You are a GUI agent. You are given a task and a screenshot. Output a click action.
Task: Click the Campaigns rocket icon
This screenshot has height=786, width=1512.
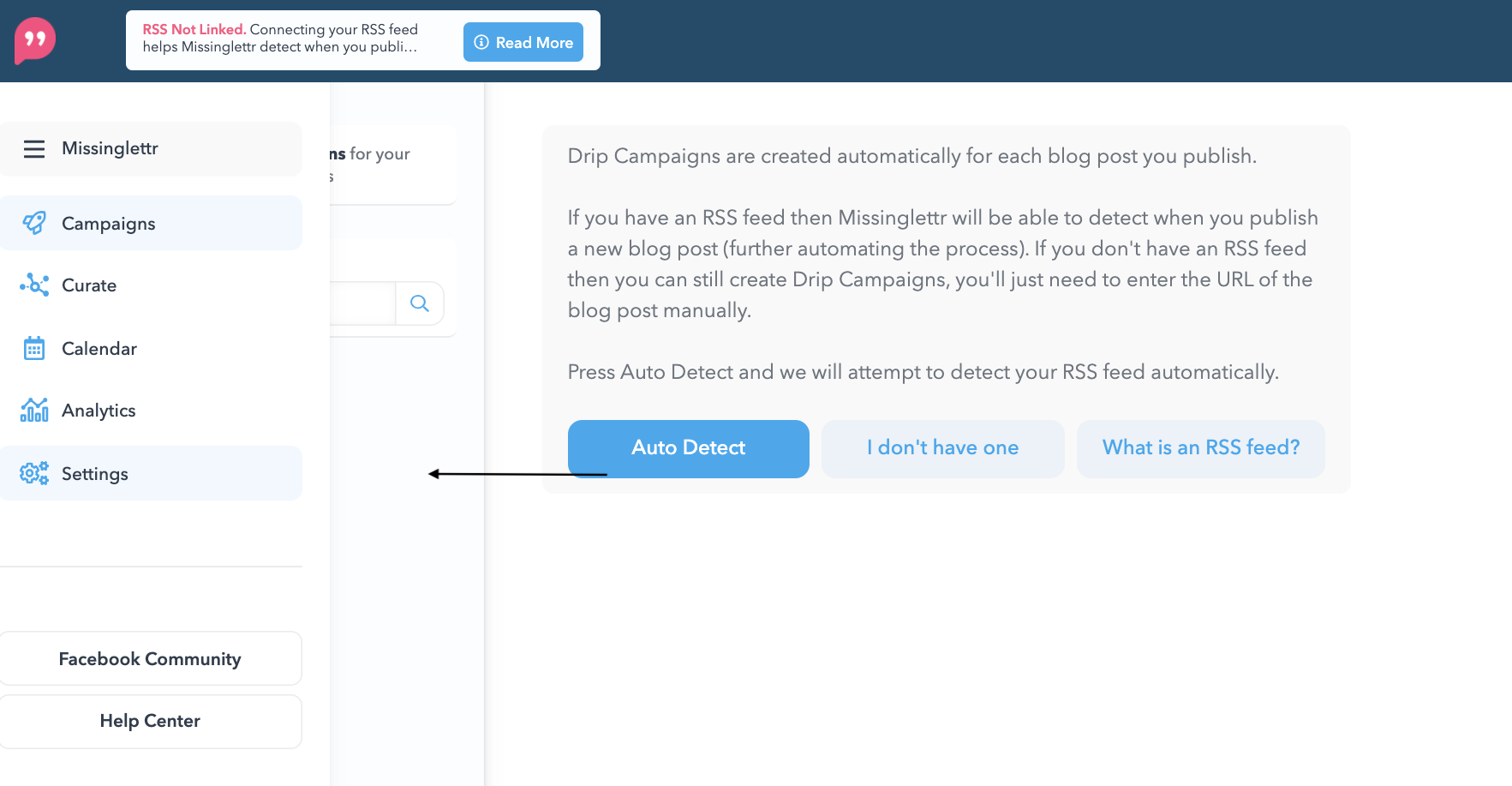tap(34, 223)
